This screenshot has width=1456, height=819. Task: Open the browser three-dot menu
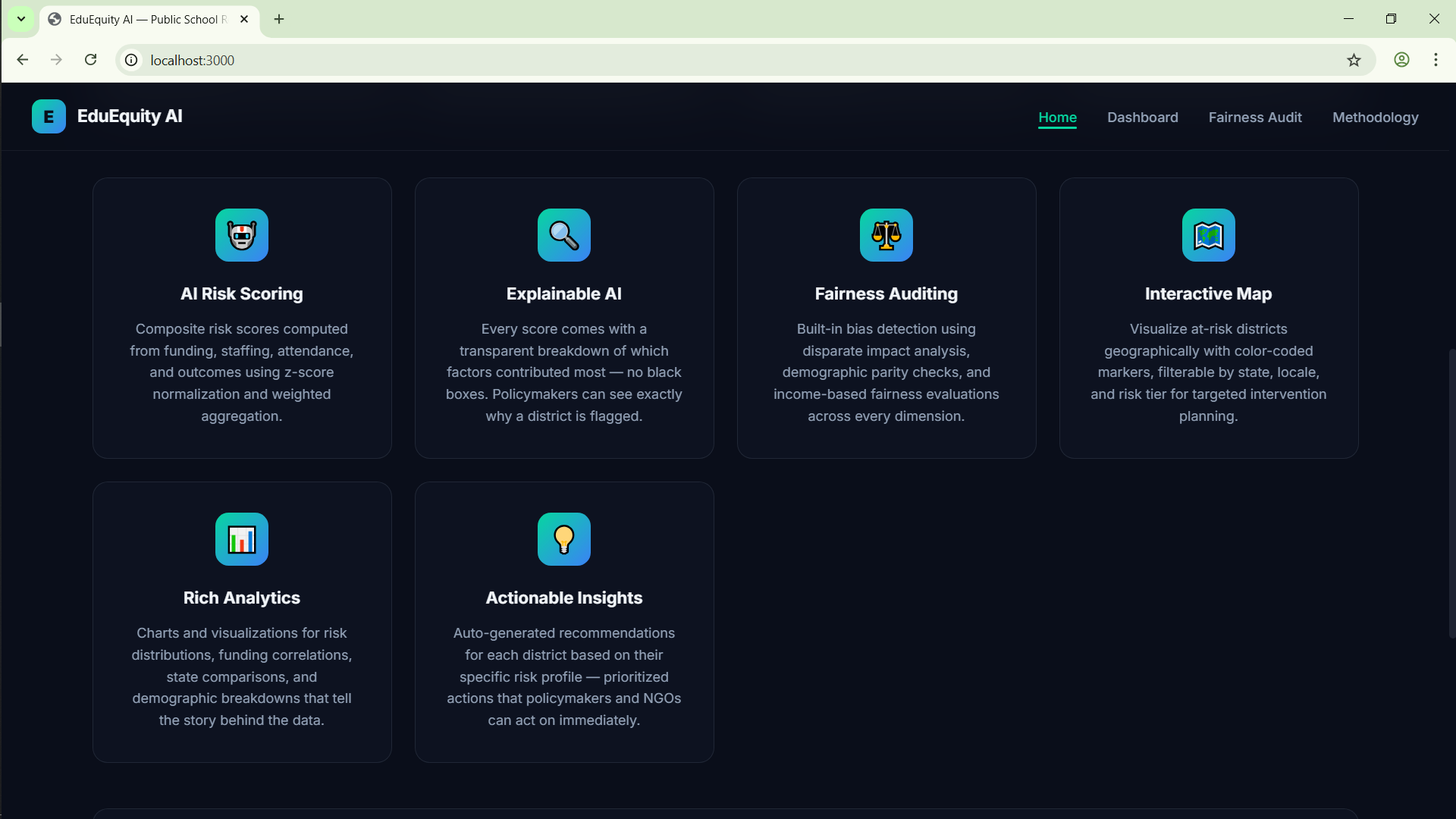pyautogui.click(x=1436, y=60)
